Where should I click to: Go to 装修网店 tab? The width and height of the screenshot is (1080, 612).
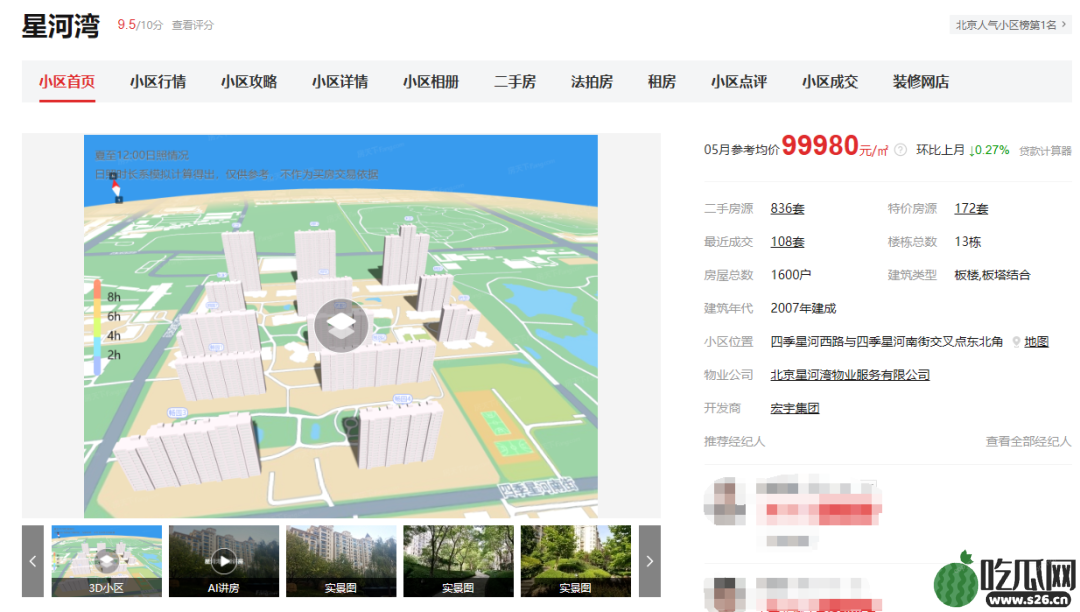pyautogui.click(x=920, y=82)
